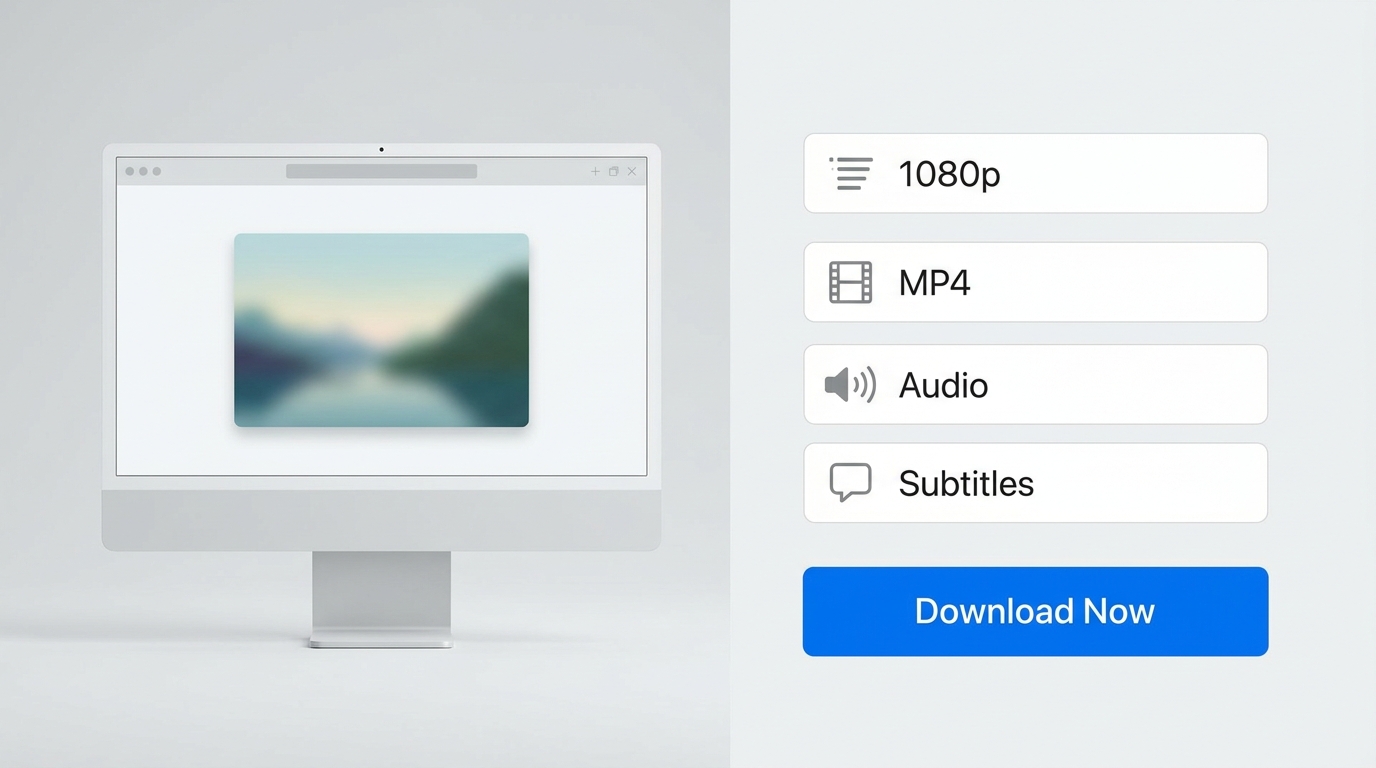The width and height of the screenshot is (1376, 768).
Task: Select the Audio option row
Action: point(1035,384)
